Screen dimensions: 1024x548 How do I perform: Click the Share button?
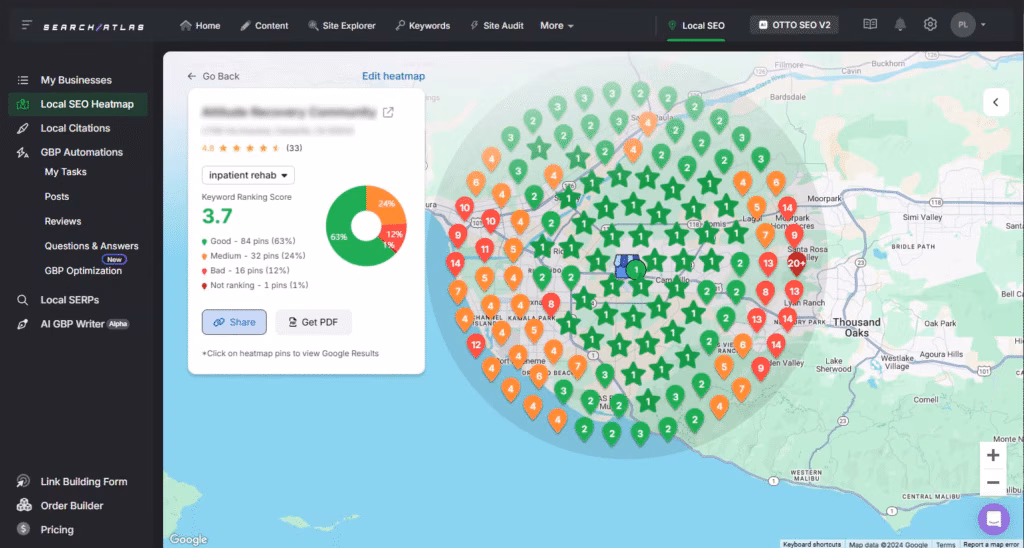(x=234, y=322)
